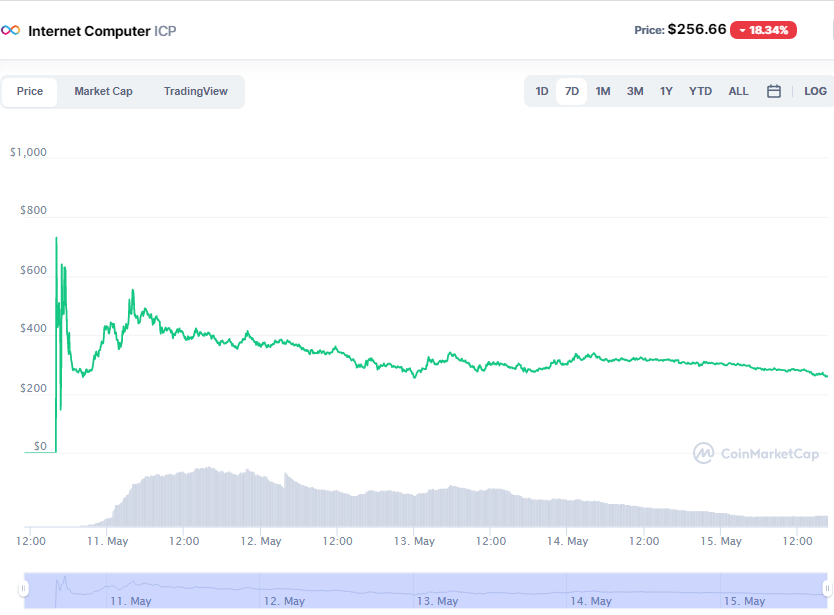Click the right navigator range handle
Screen dimensions: 834x615
coord(827,588)
